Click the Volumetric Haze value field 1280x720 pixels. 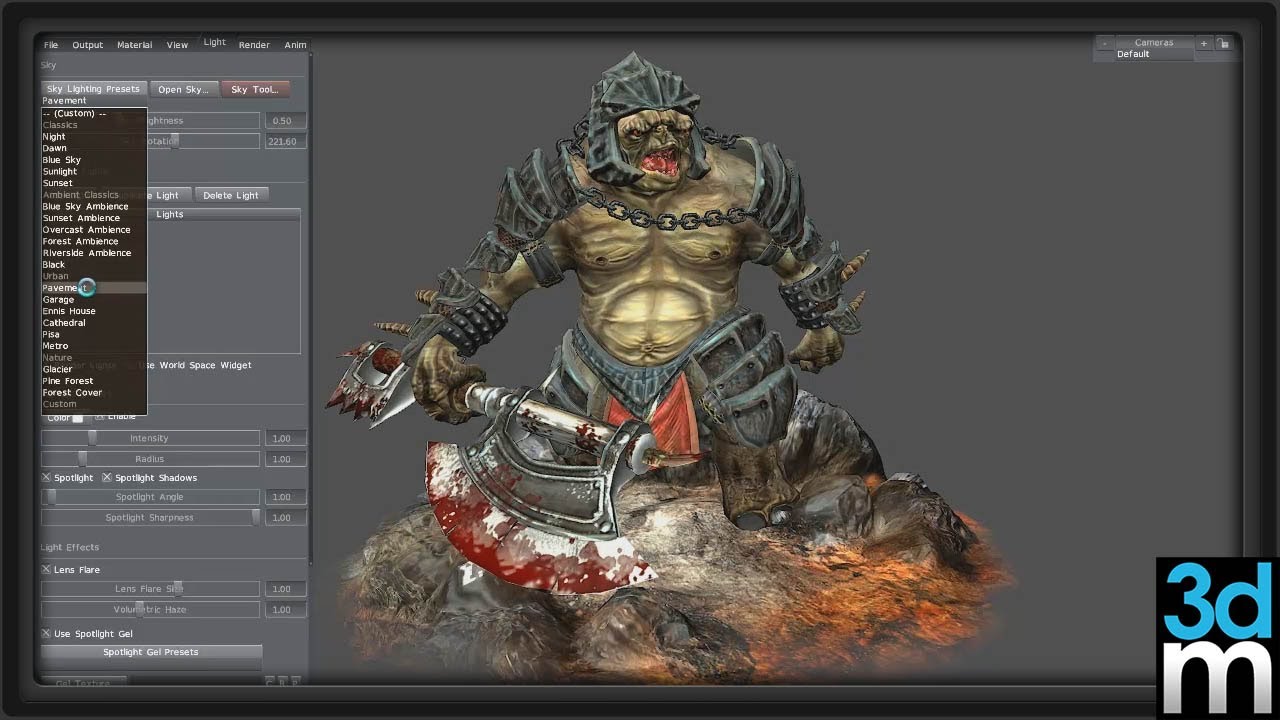click(x=284, y=609)
